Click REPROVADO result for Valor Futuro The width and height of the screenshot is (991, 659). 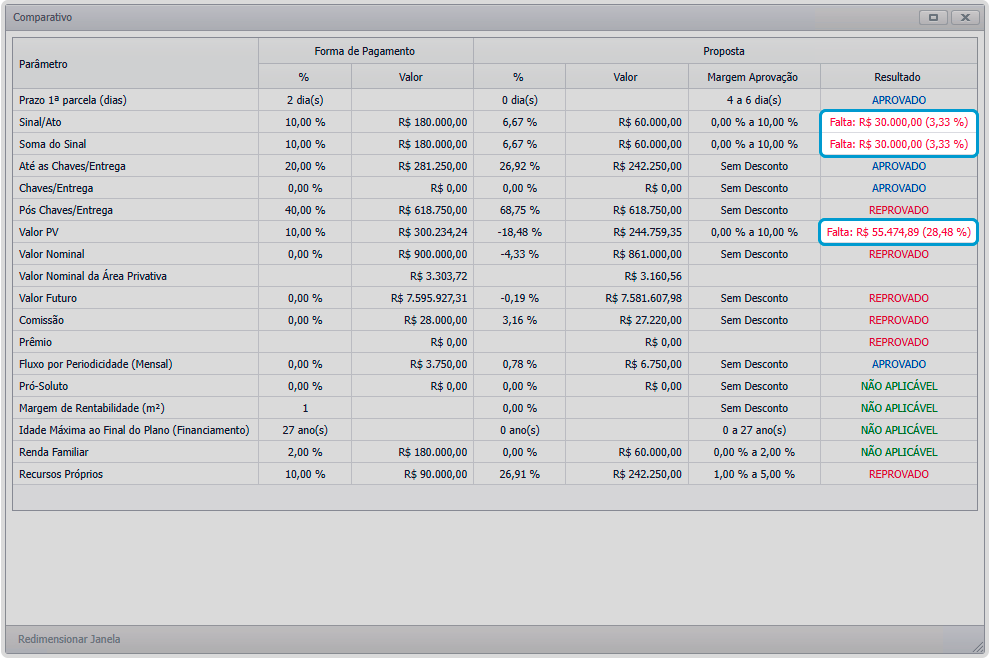(x=899, y=298)
